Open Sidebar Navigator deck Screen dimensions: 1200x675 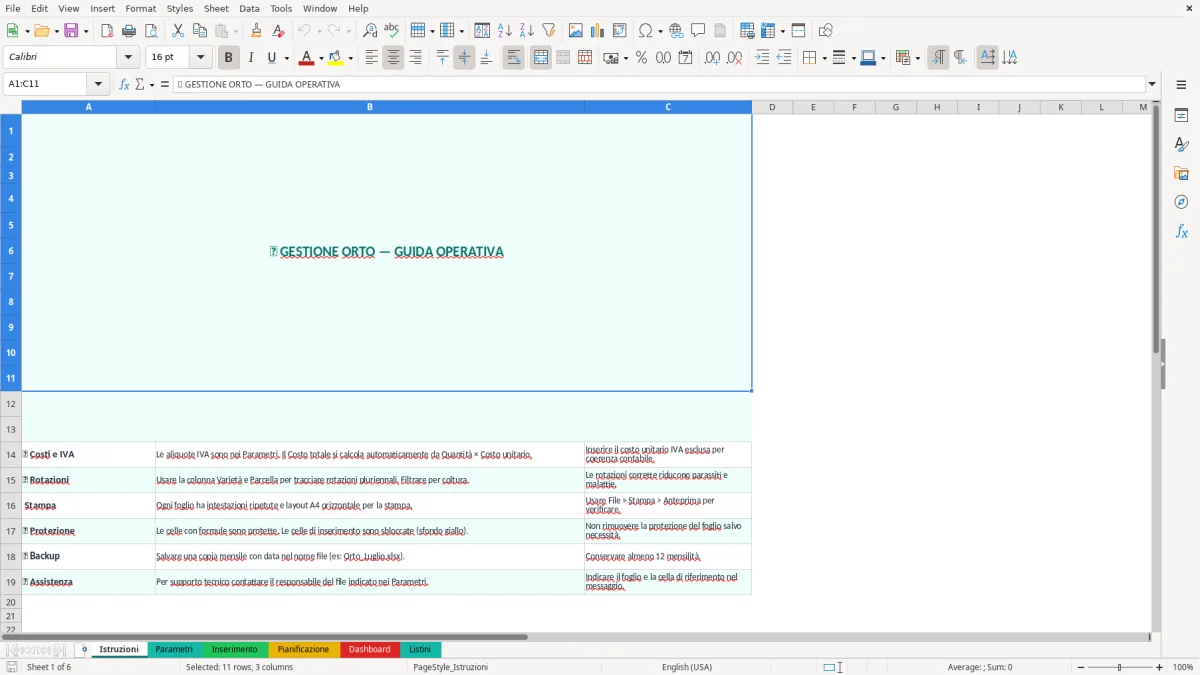click(x=1181, y=203)
